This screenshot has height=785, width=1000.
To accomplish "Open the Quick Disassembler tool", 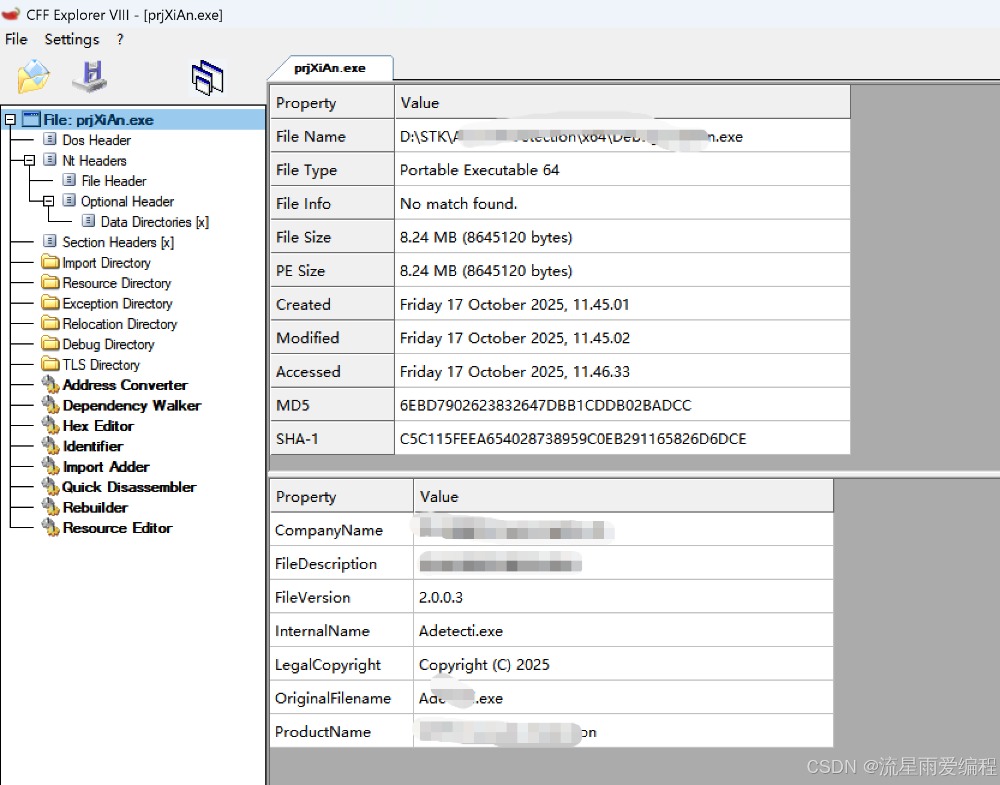I will [x=129, y=487].
